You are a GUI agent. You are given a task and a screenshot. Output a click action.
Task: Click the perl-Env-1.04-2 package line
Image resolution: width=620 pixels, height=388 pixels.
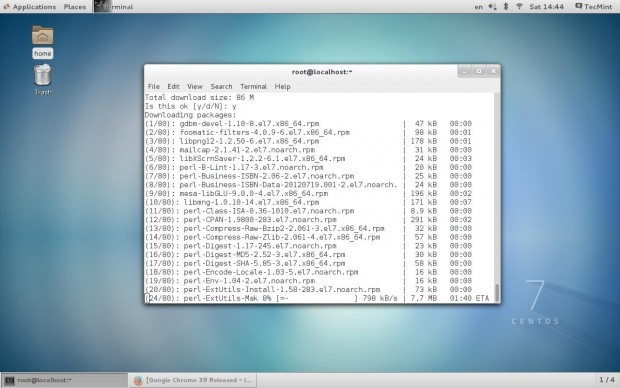(x=308, y=280)
